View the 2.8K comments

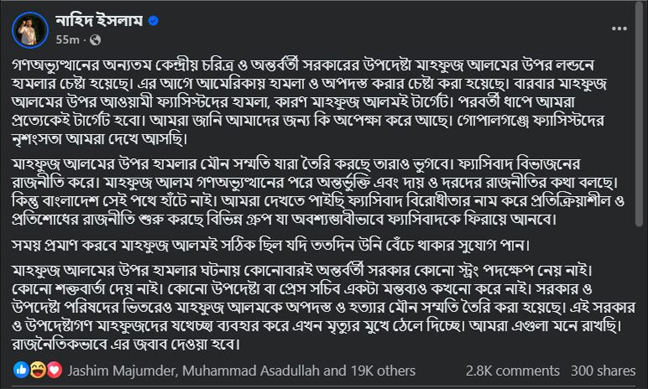512,371
